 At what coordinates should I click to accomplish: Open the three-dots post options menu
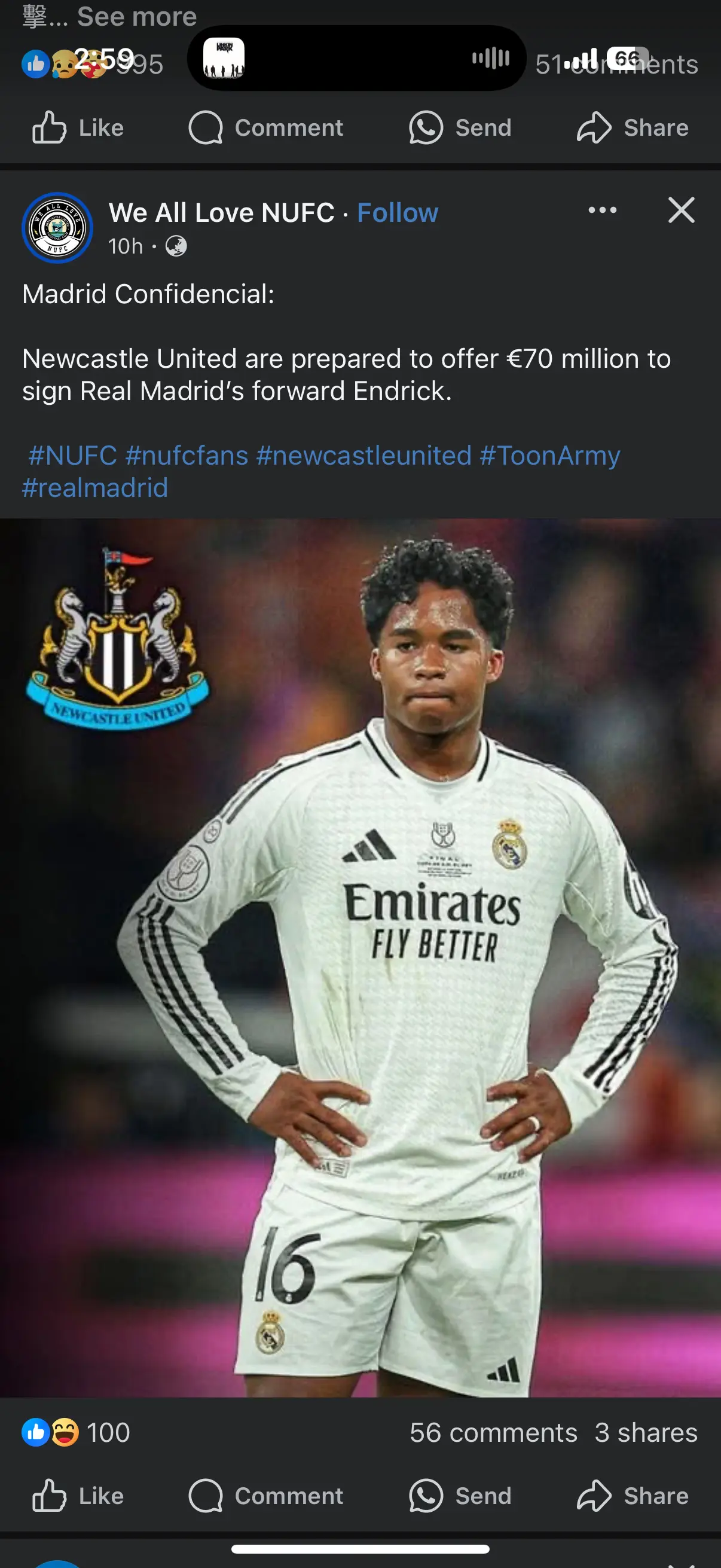603,210
